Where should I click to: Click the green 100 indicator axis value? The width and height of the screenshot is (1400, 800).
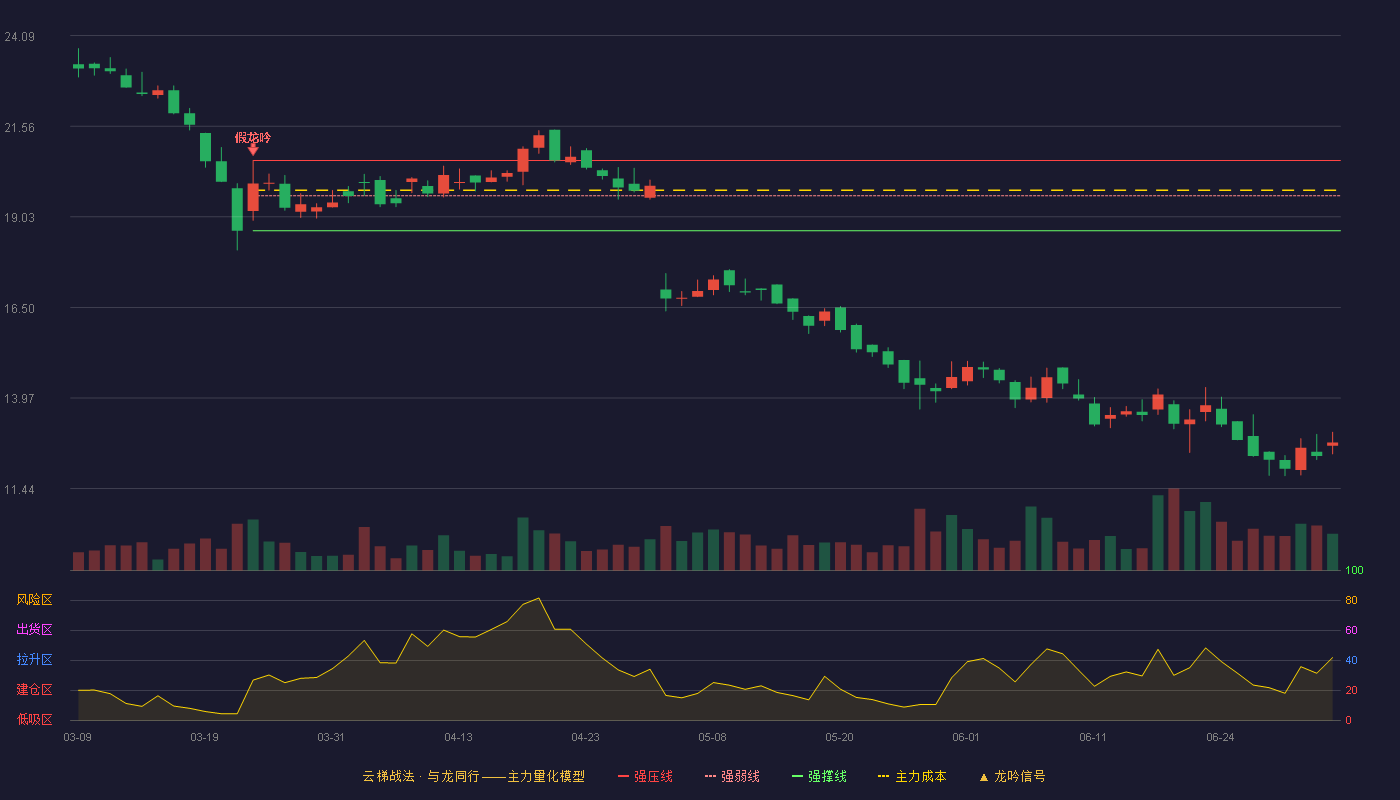[x=1354, y=571]
